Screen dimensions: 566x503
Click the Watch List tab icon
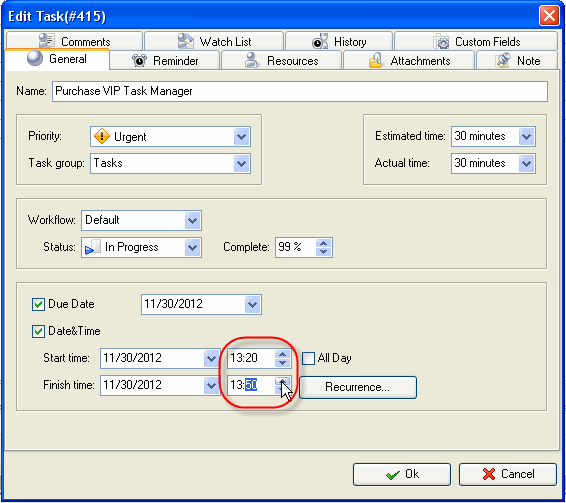coord(186,41)
